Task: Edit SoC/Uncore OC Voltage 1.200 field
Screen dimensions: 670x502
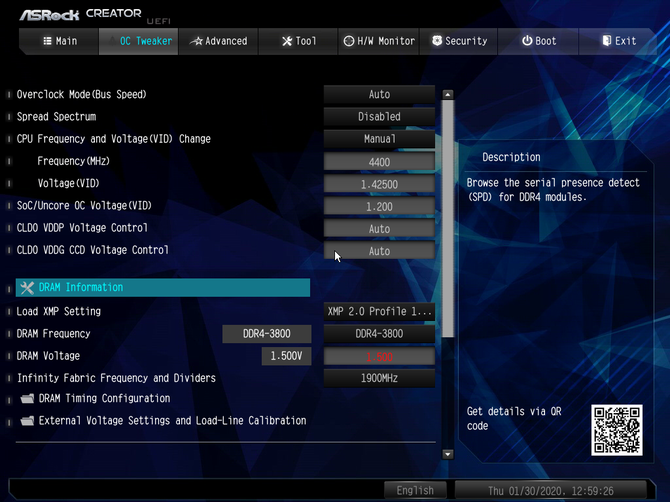Action: (x=379, y=206)
